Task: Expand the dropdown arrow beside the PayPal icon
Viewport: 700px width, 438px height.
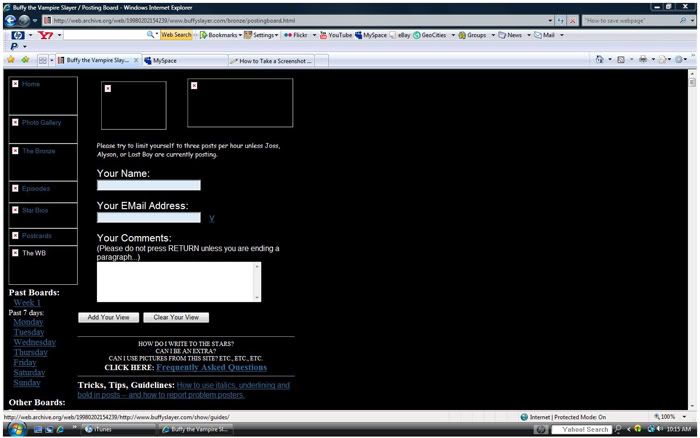Action: click(25, 46)
